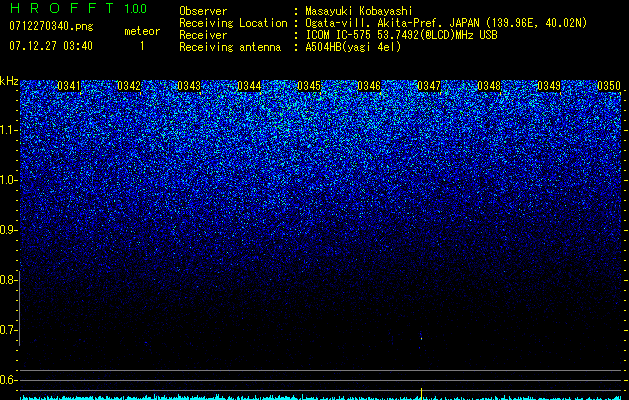The height and width of the screenshot is (400, 629).
Task: Click the 0.6 kHz frequency axis label
Action: tap(8, 380)
